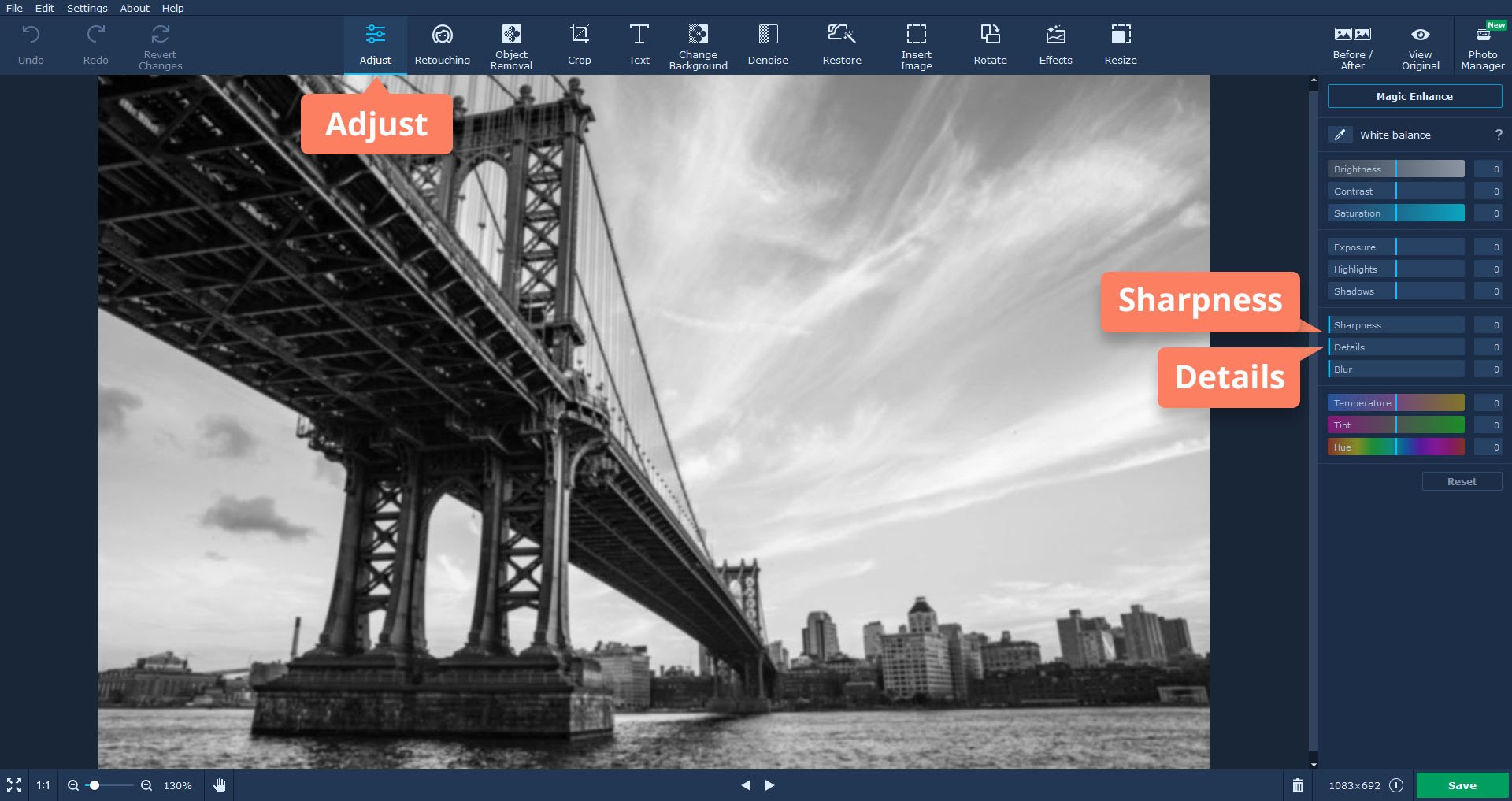The width and height of the screenshot is (1512, 801).
Task: Click the Shadows slider
Action: (x=1396, y=291)
